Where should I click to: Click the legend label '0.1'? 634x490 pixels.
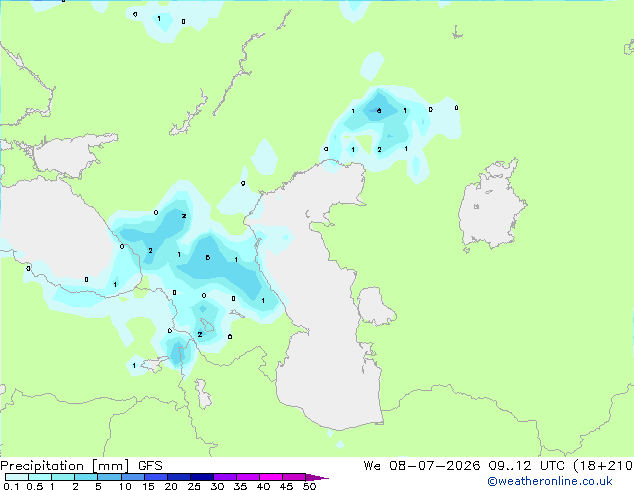pyautogui.click(x=11, y=486)
